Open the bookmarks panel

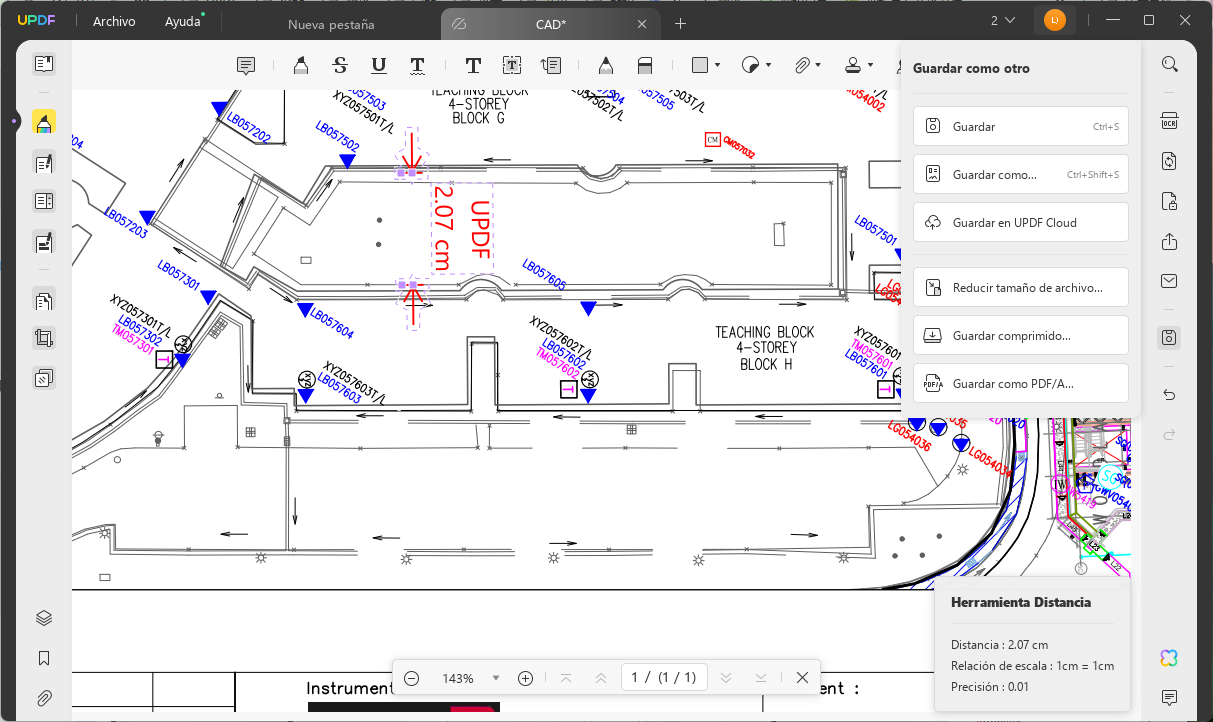pyautogui.click(x=44, y=658)
